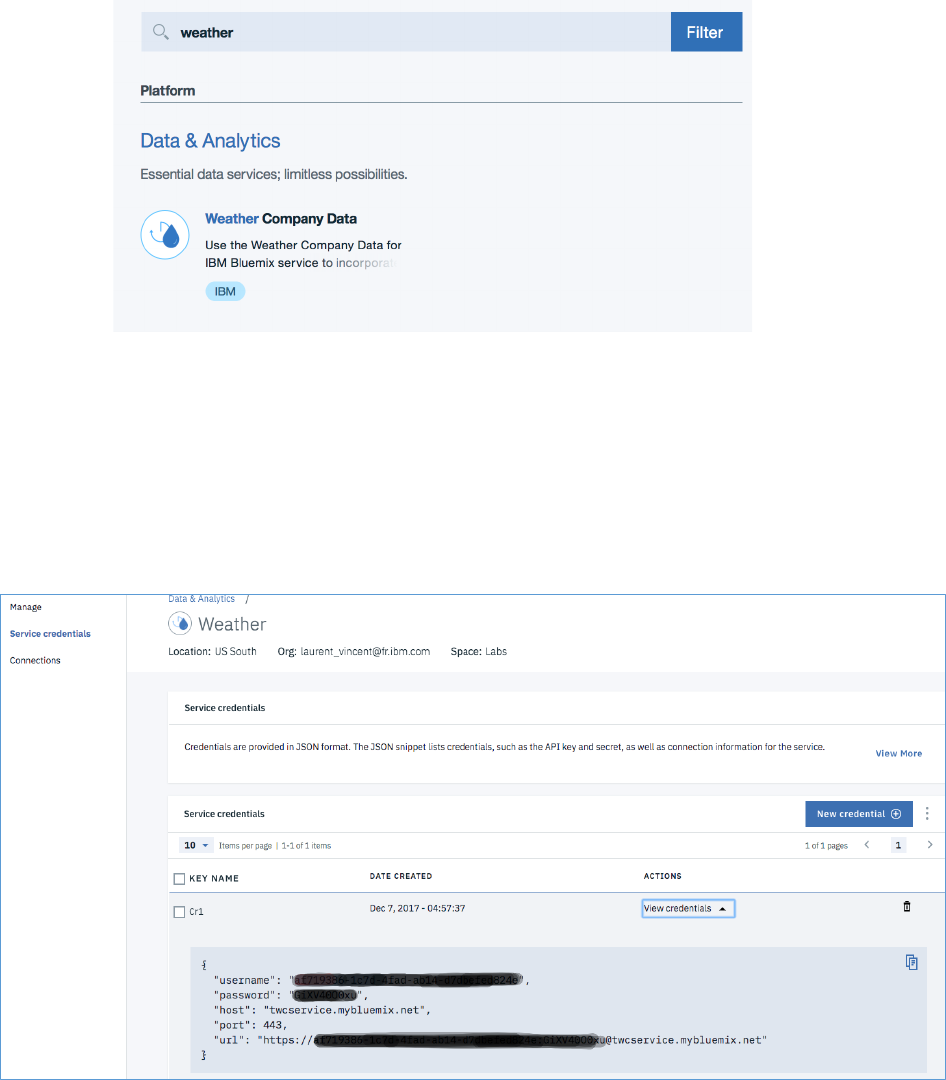Select Connections in the sidebar
Viewport: 946px width, 1080px height.
[35, 661]
